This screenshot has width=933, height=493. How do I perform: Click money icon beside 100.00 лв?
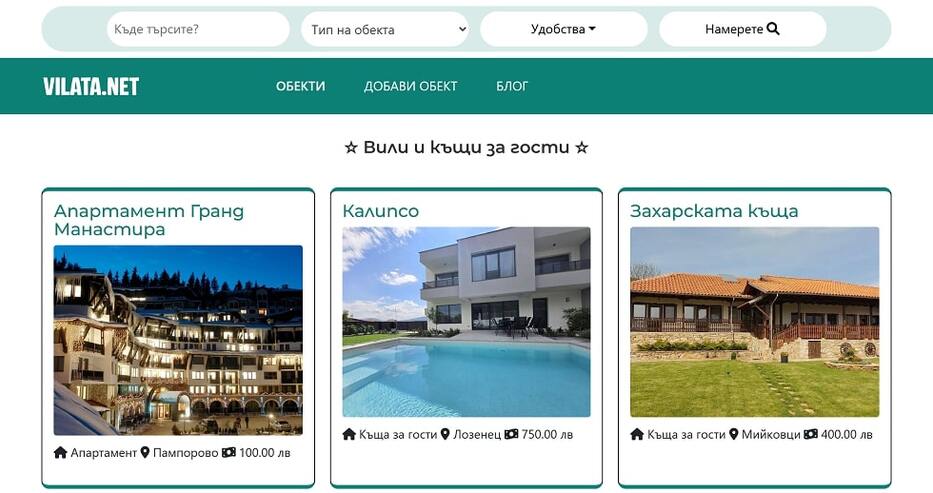coord(228,453)
